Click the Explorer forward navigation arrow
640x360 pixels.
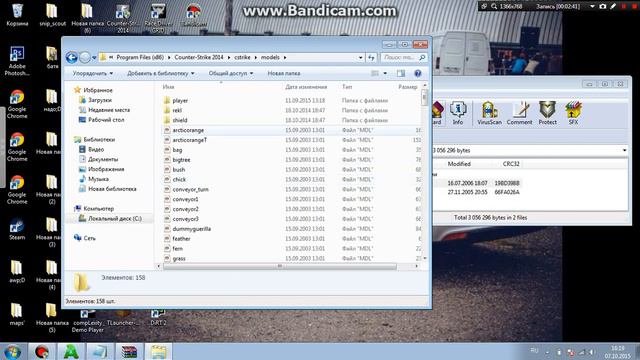[x=84, y=58]
